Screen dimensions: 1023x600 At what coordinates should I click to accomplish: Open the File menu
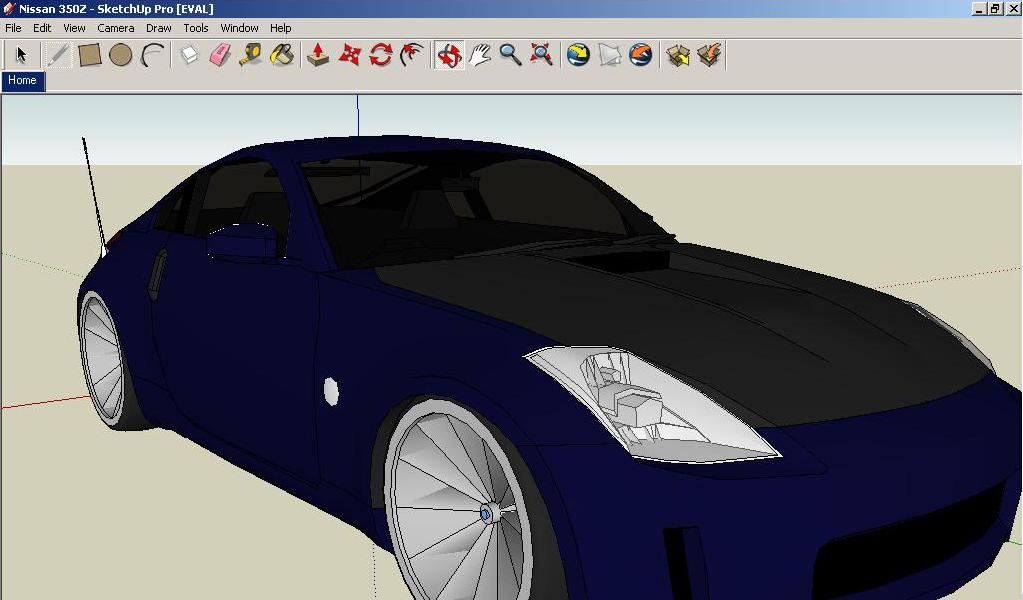pos(13,28)
